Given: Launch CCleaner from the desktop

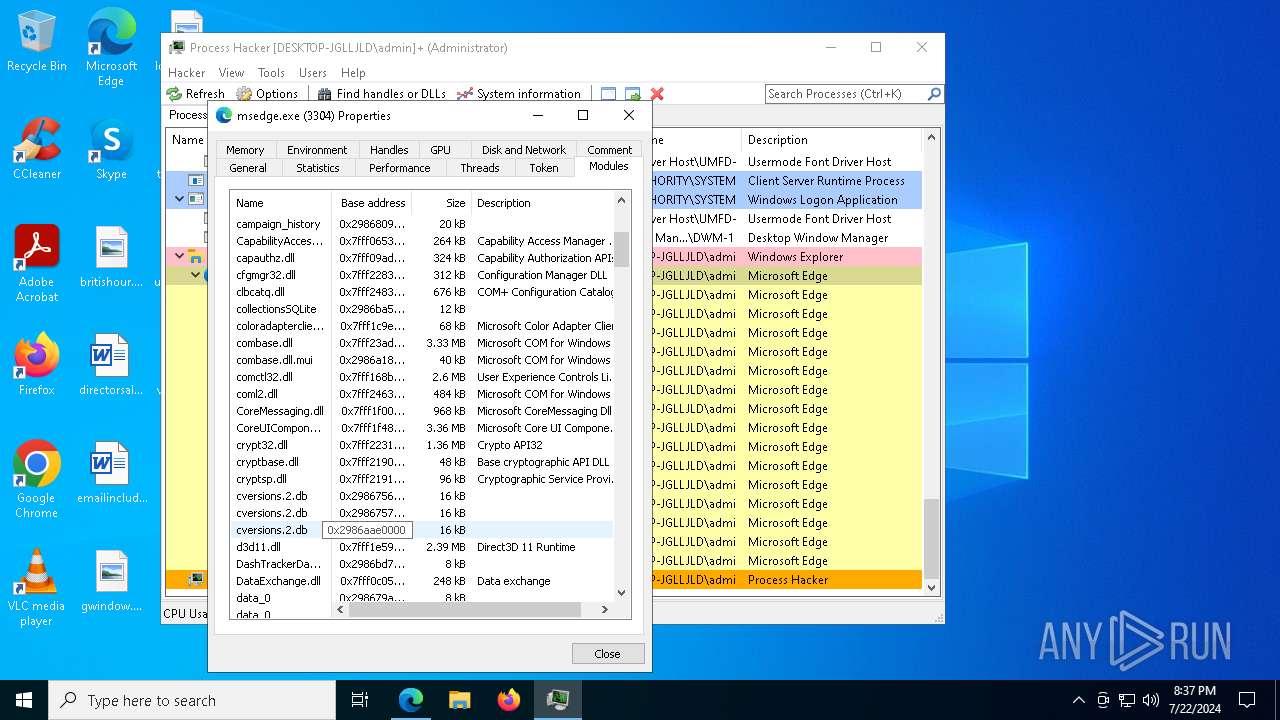Looking at the screenshot, I should [37, 149].
